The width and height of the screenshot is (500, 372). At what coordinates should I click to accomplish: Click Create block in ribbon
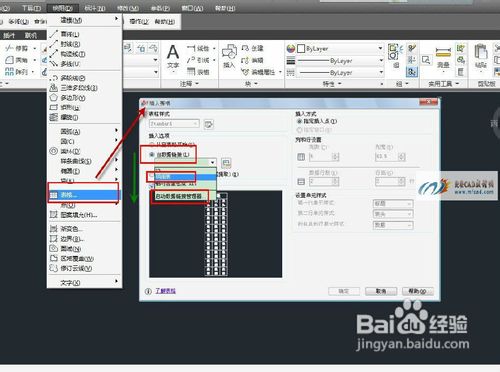click(252, 49)
